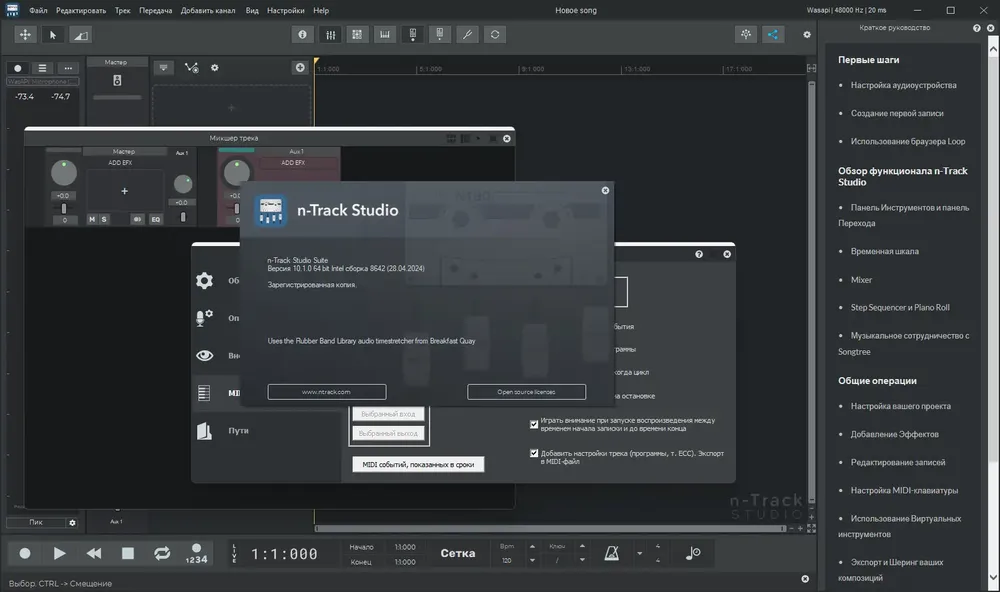The height and width of the screenshot is (592, 1000).
Task: Adjust Master pan knob in mixer
Action: pos(63,173)
